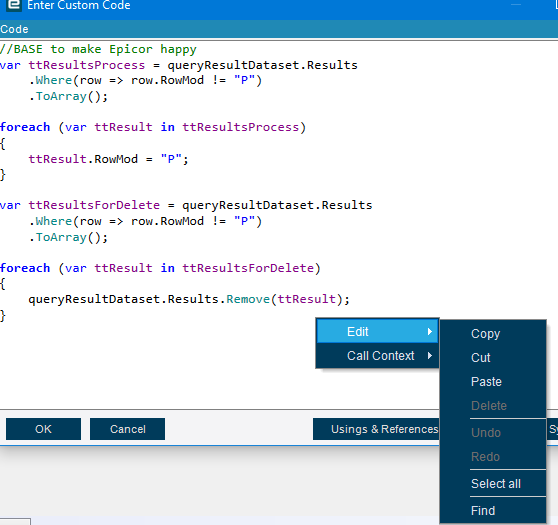Choose Copy from the Edit submenu

click(x=485, y=334)
